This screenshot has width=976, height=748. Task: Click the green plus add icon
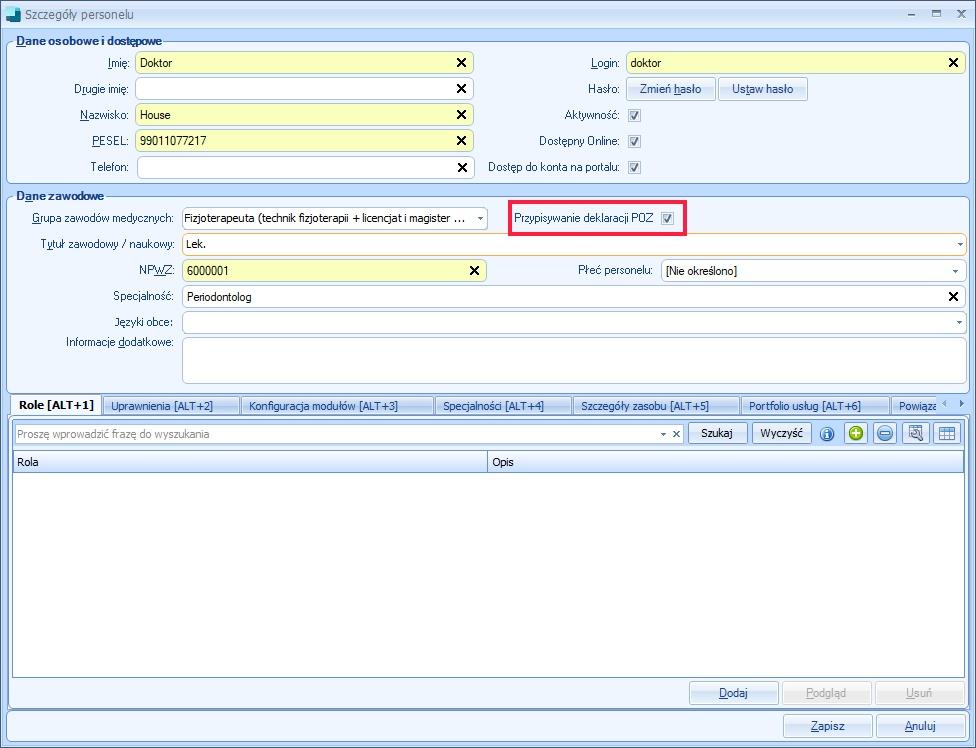856,433
